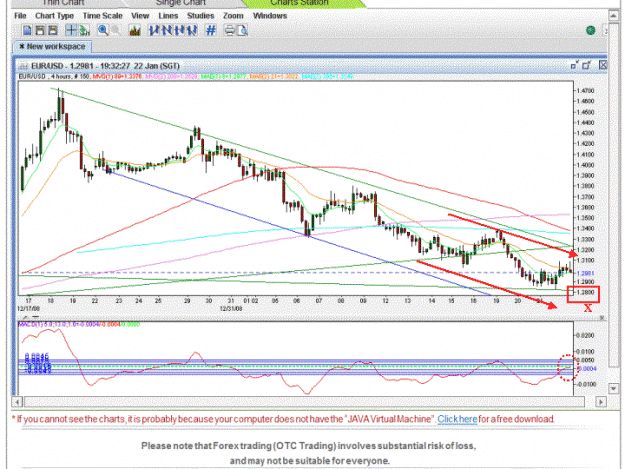Viewport: 625px width, 469px height.
Task: Click the 12/17/08 date axis label
Action: [x=29, y=308]
